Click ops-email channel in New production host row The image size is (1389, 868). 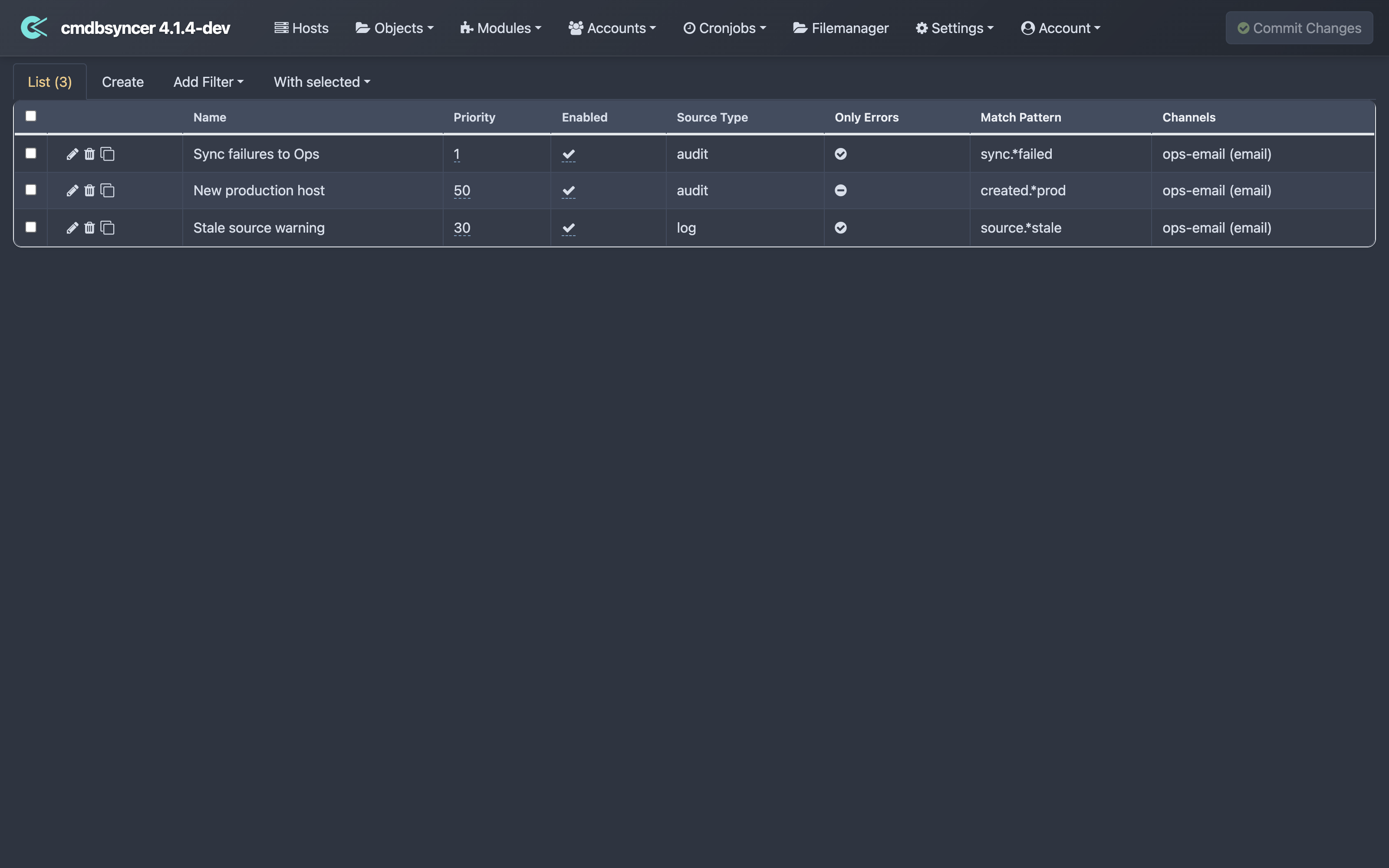[1217, 191]
